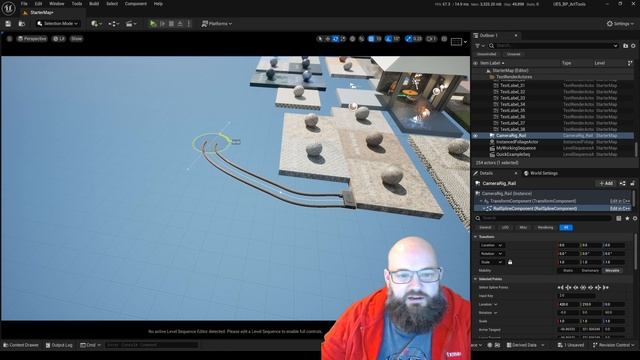This screenshot has width=640, height=360.
Task: Toggle the scale lock icon
Action: (x=510, y=262)
